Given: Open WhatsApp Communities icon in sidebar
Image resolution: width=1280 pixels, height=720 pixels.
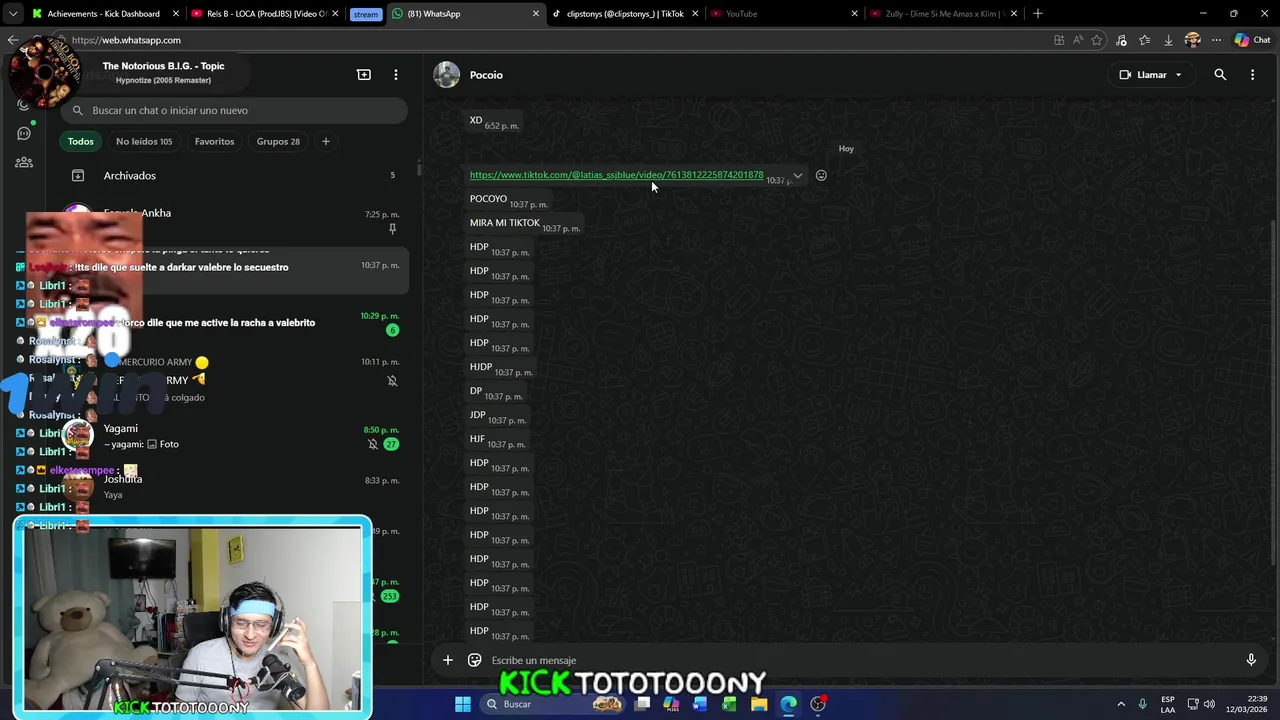Looking at the screenshot, I should 24,162.
